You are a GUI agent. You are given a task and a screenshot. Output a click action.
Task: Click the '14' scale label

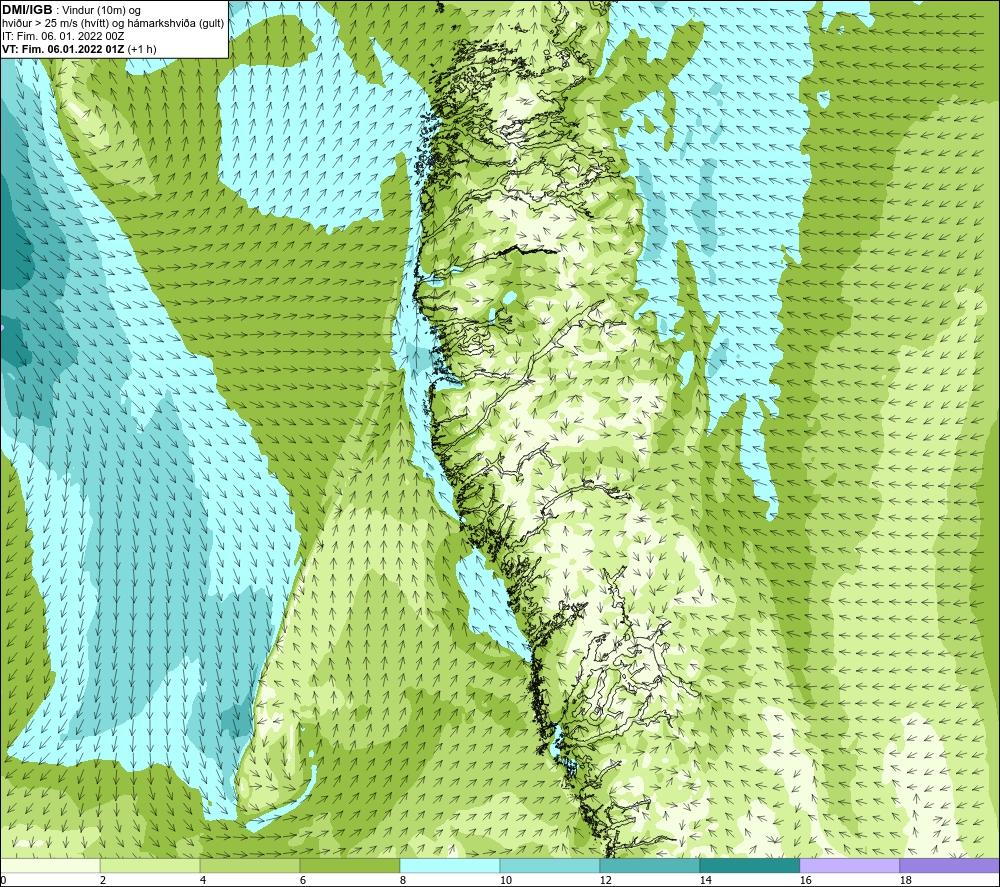click(x=705, y=880)
